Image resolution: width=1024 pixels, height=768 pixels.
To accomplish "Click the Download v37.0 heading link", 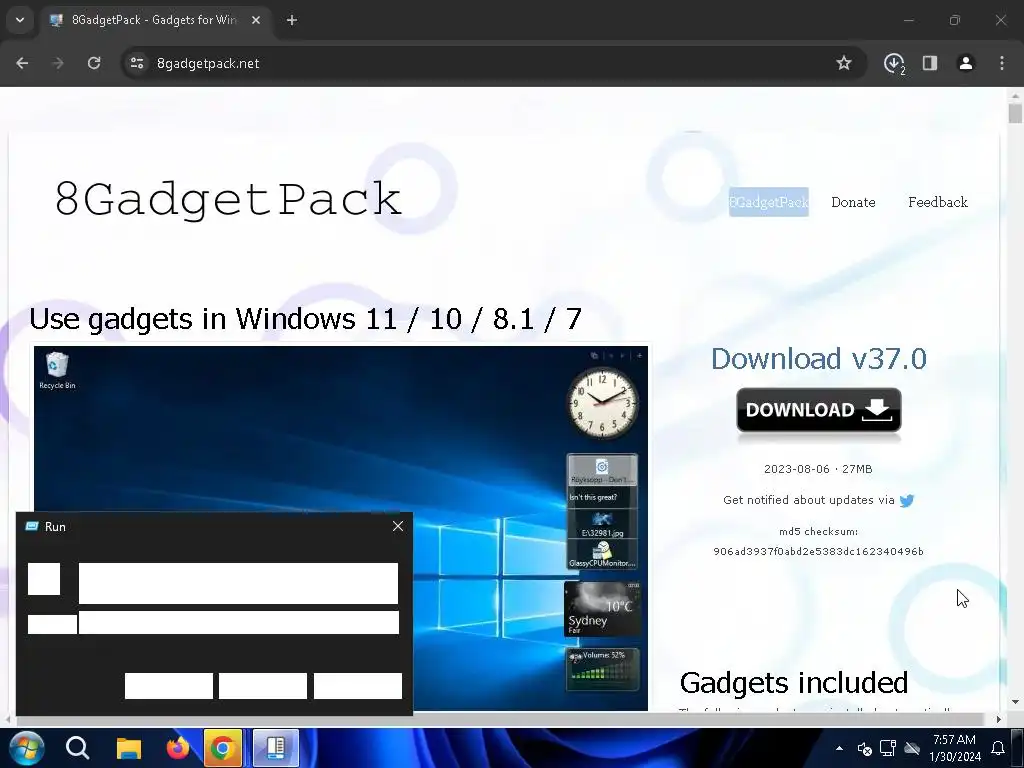I will pyautogui.click(x=818, y=359).
